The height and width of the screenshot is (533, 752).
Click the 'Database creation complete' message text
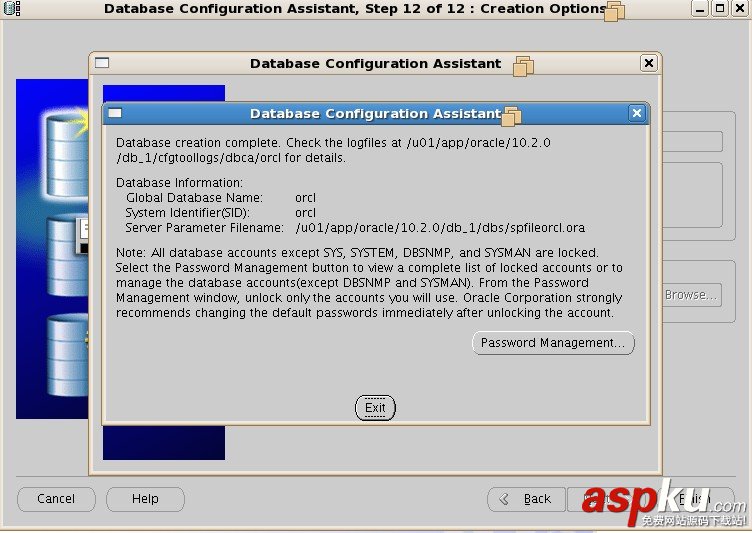333,150
